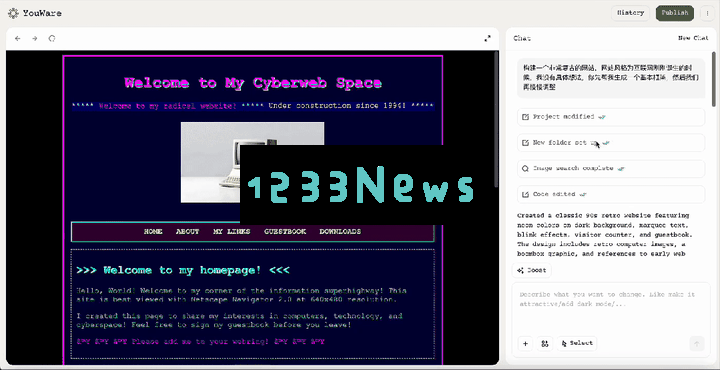The height and width of the screenshot is (370, 720).
Task: Click the YouWare gear logo icon
Action: point(13,13)
